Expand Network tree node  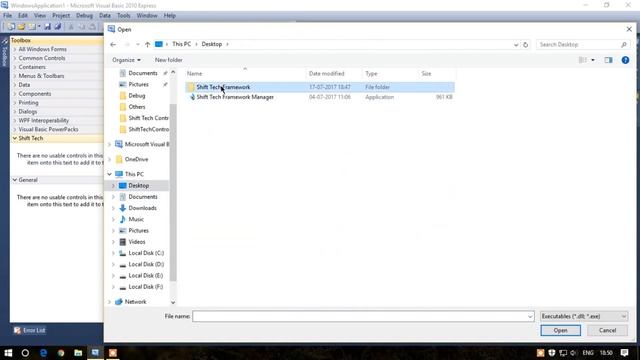click(x=109, y=302)
